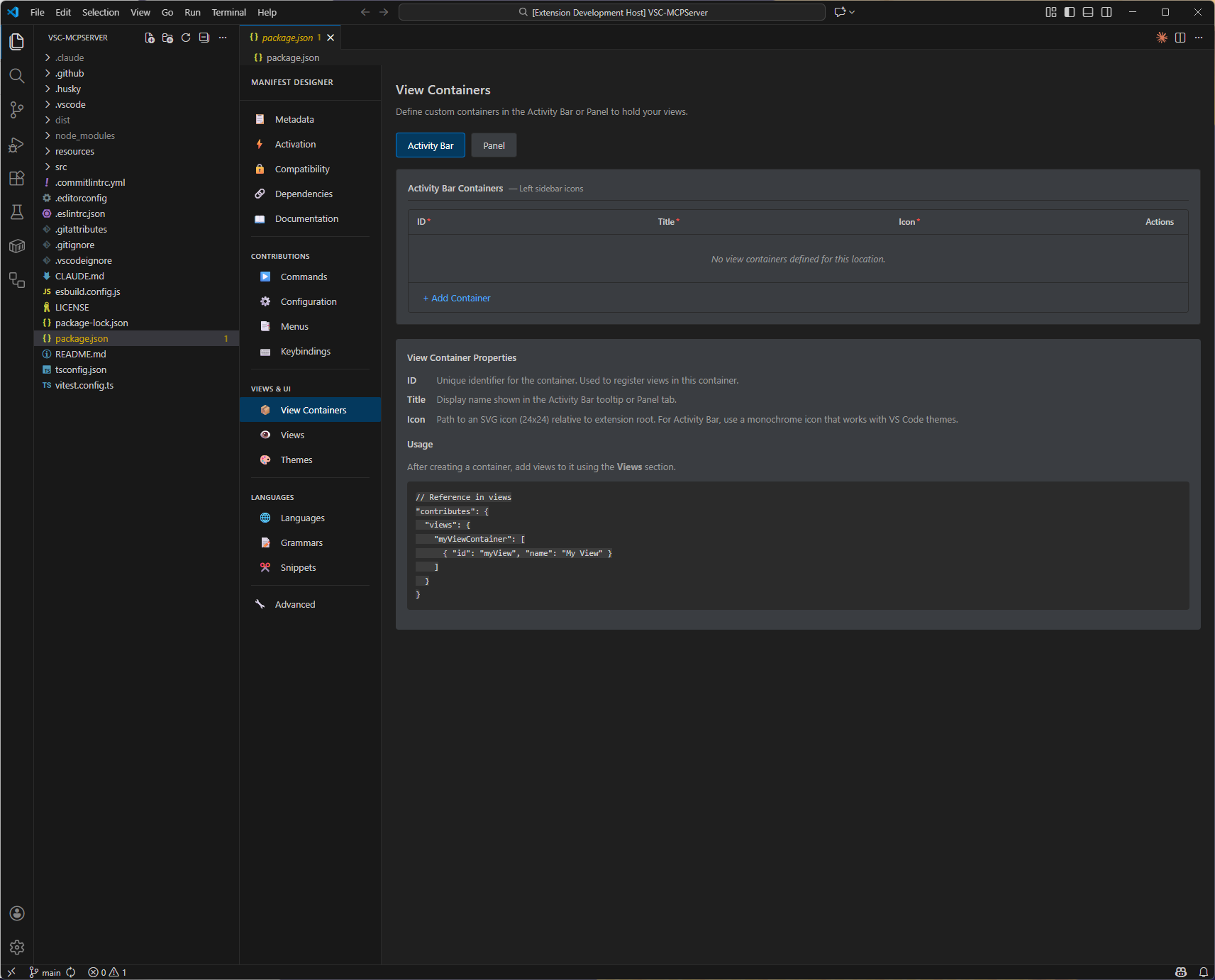Expand the .claude folder
This screenshot has width=1215, height=980.
[70, 57]
